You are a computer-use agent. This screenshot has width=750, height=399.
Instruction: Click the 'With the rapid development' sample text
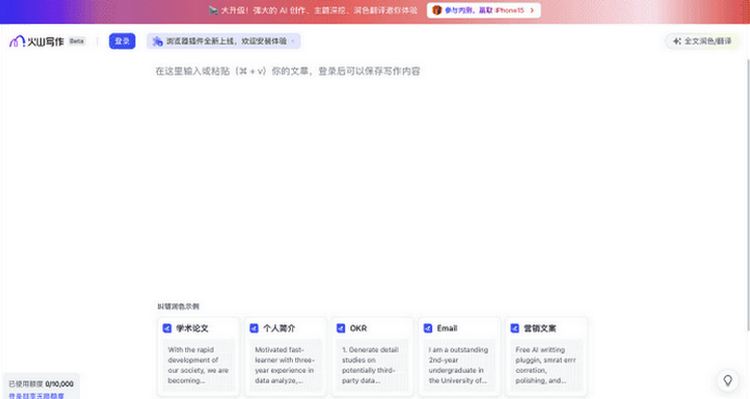(x=198, y=365)
